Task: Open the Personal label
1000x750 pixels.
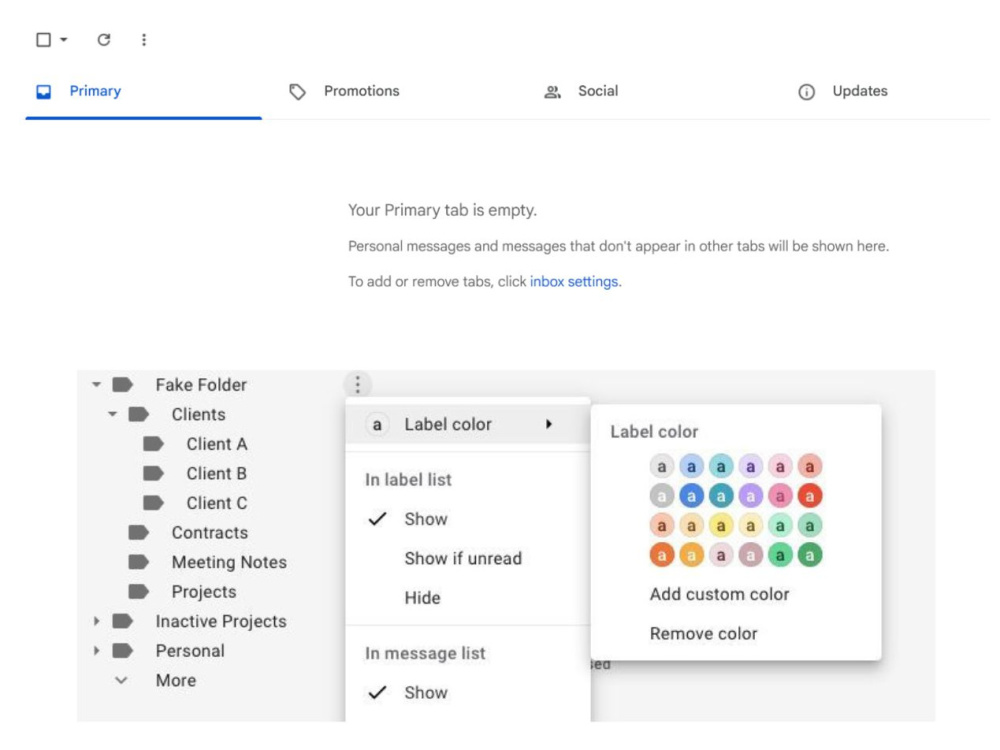Action: [190, 651]
